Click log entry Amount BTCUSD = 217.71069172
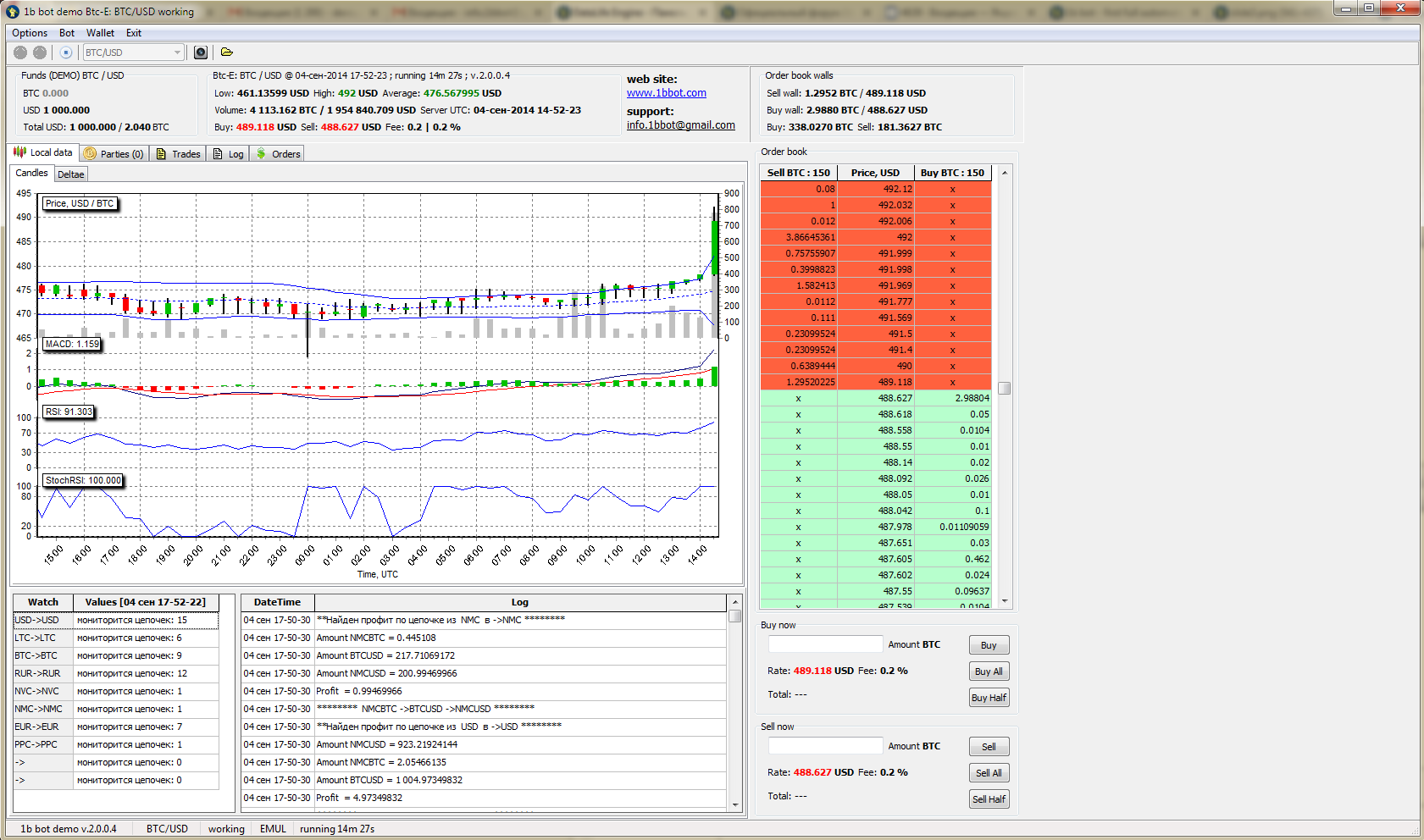The height and width of the screenshot is (840, 1424). point(484,655)
